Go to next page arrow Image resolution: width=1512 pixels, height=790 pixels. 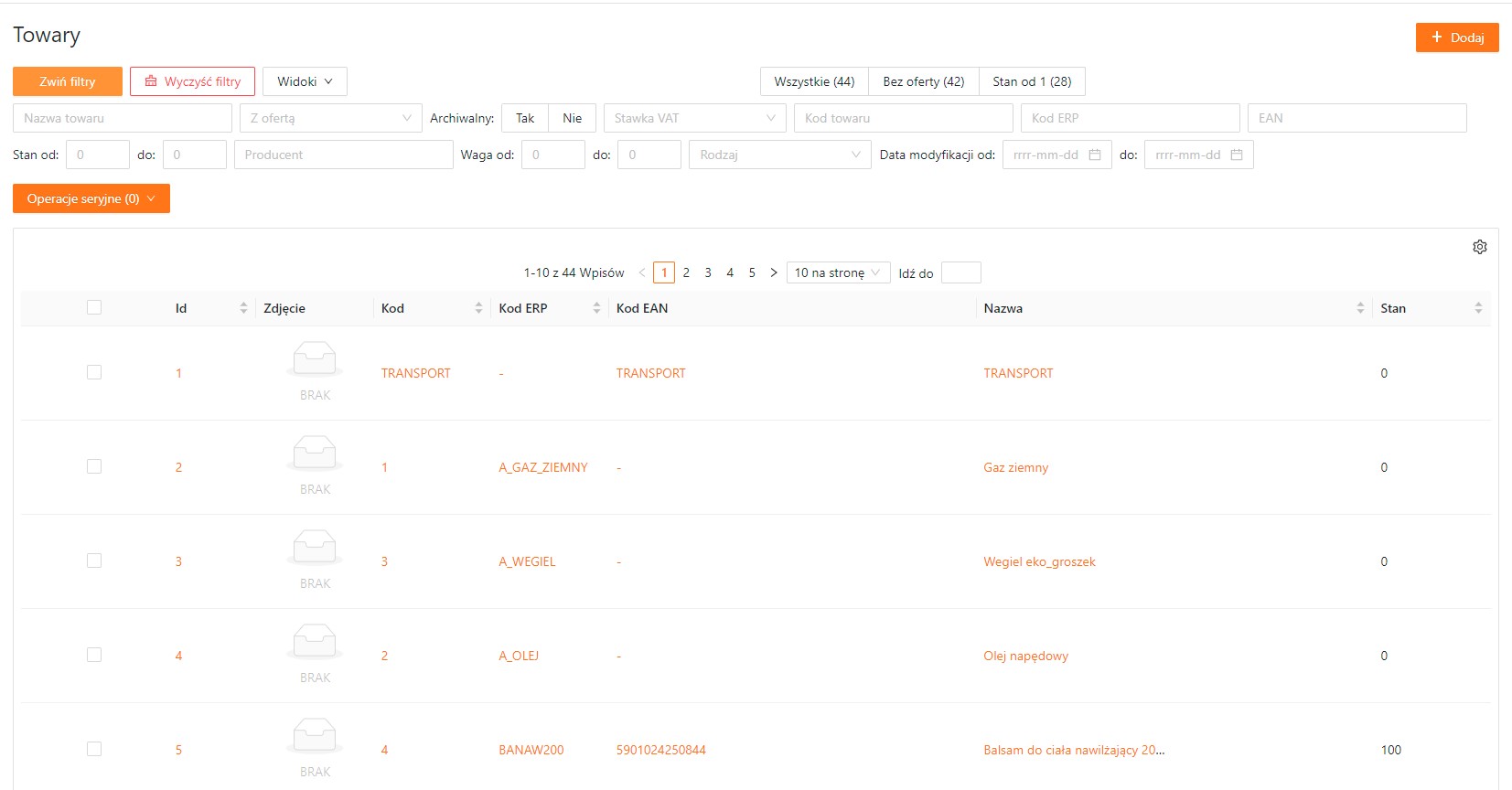click(x=774, y=272)
